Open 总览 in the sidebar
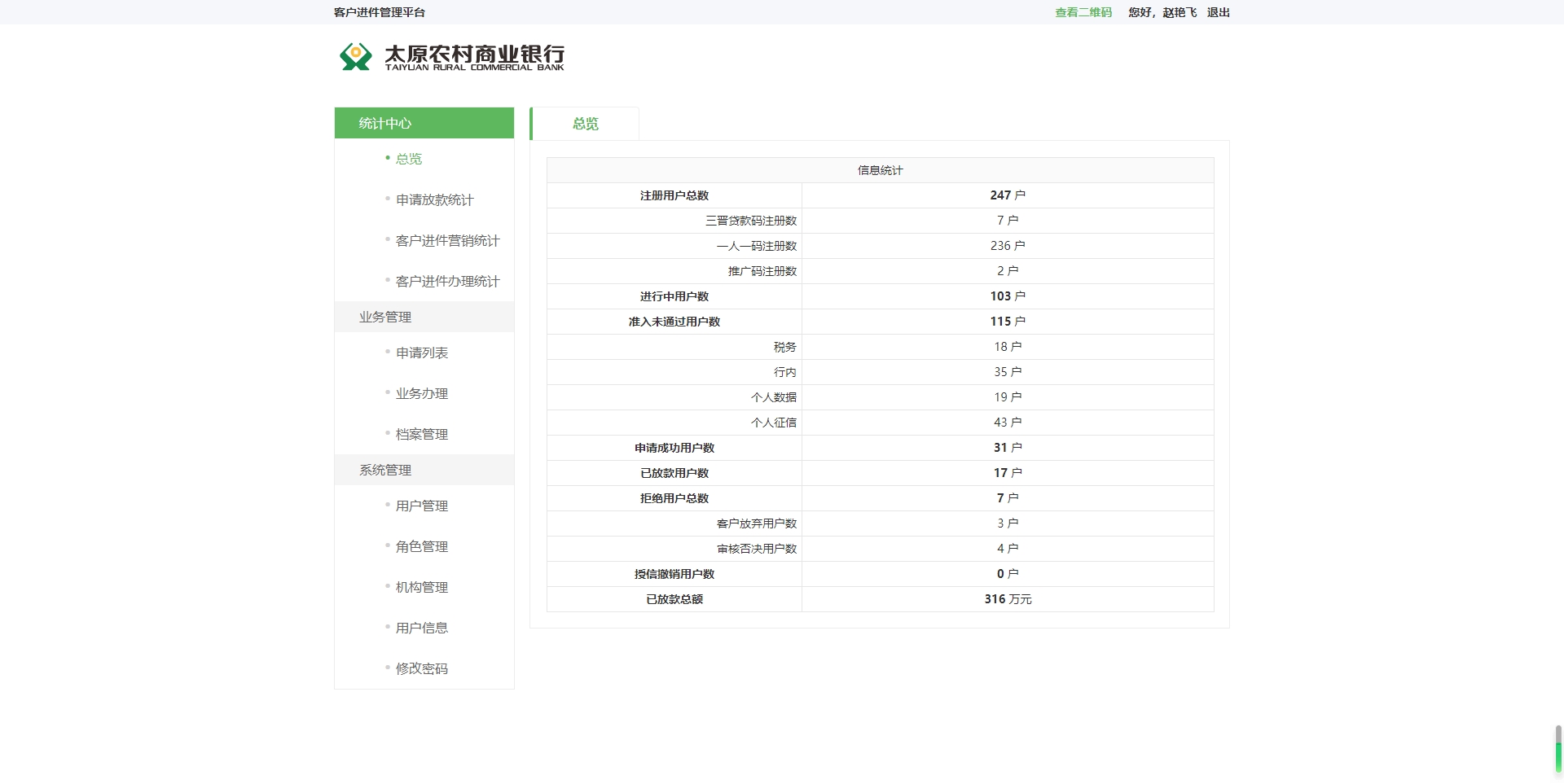Screen dimensions: 1564x784 point(409,159)
